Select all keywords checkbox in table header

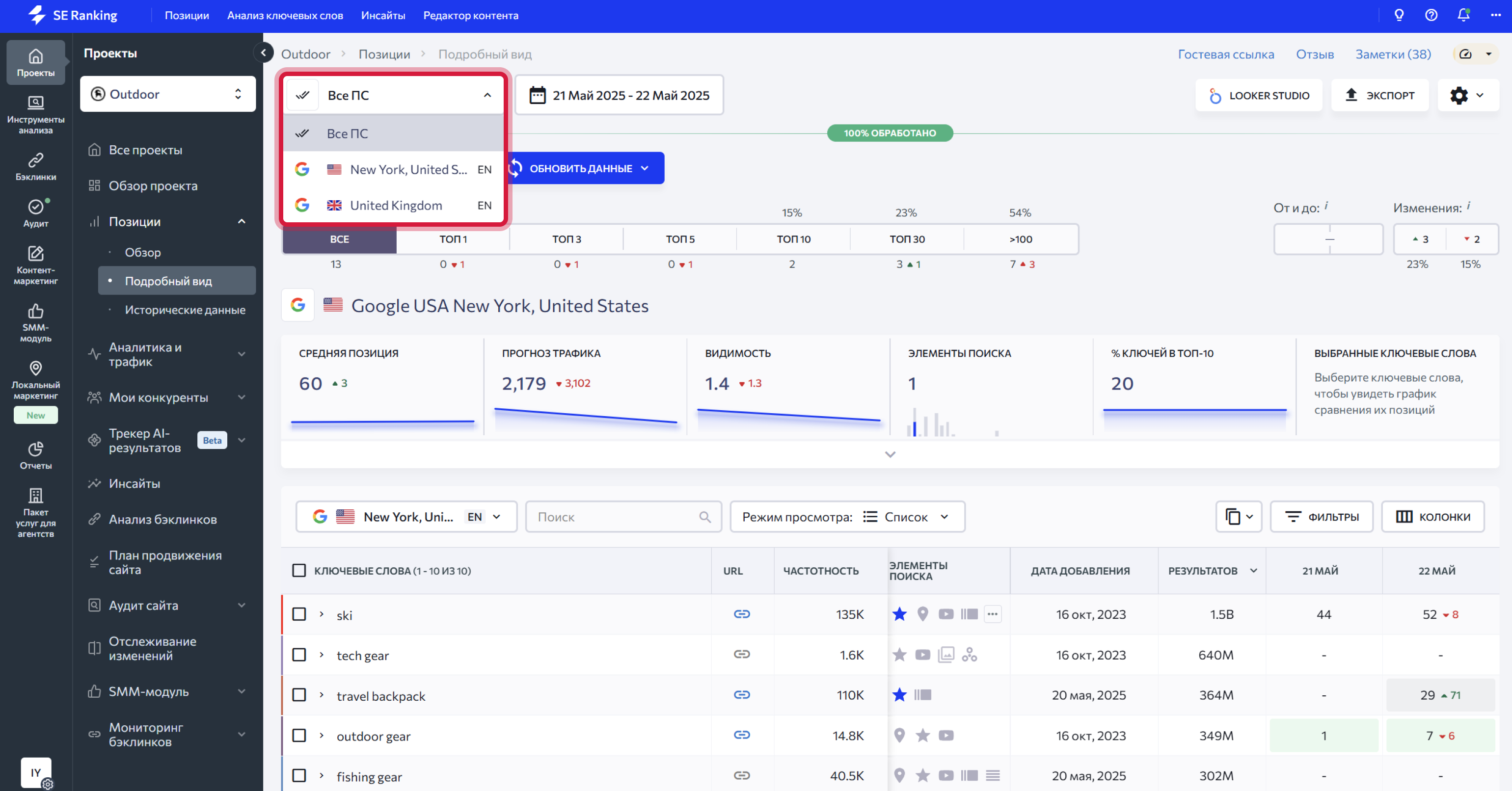coord(299,570)
